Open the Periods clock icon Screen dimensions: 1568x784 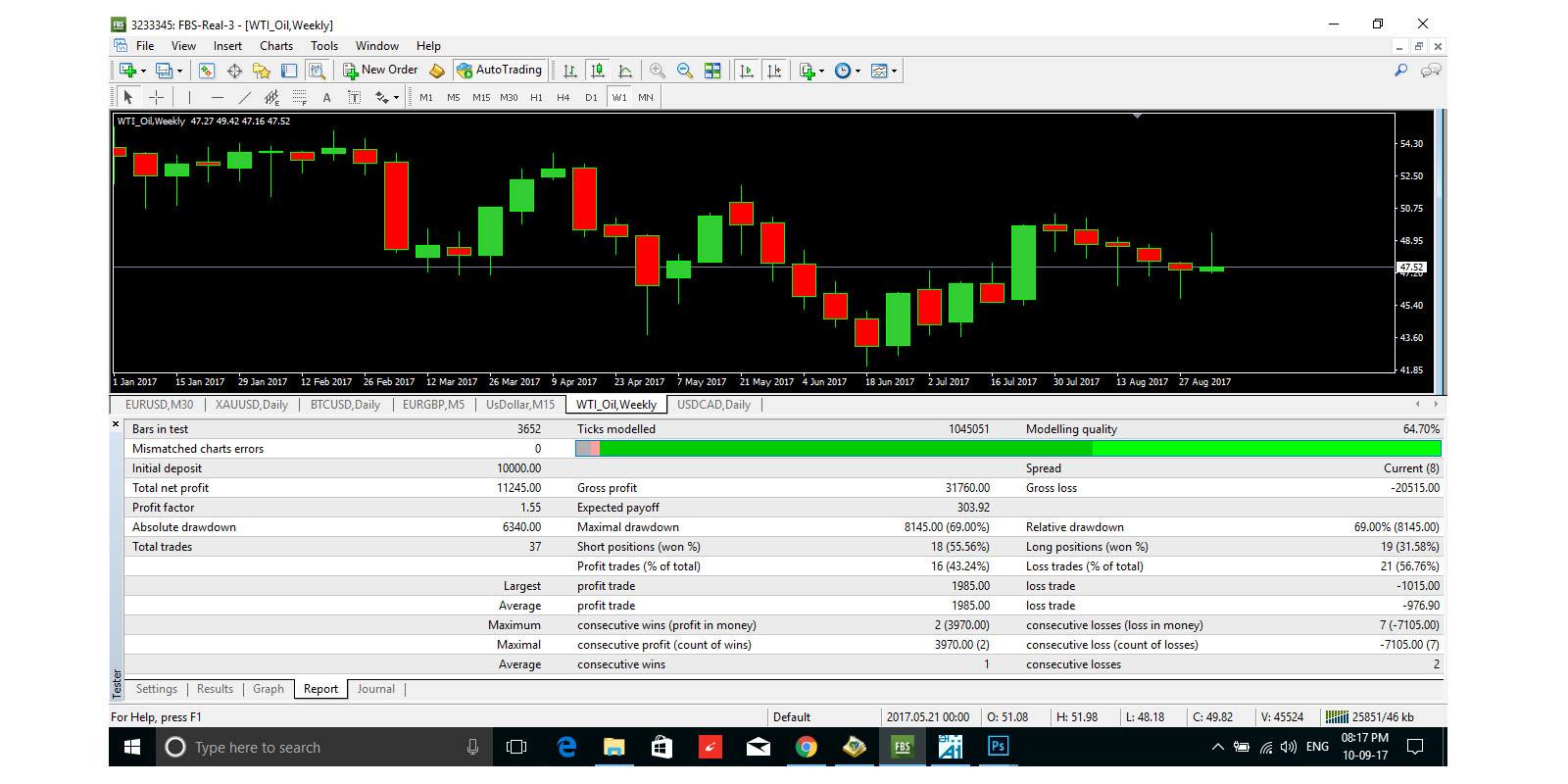coord(843,71)
